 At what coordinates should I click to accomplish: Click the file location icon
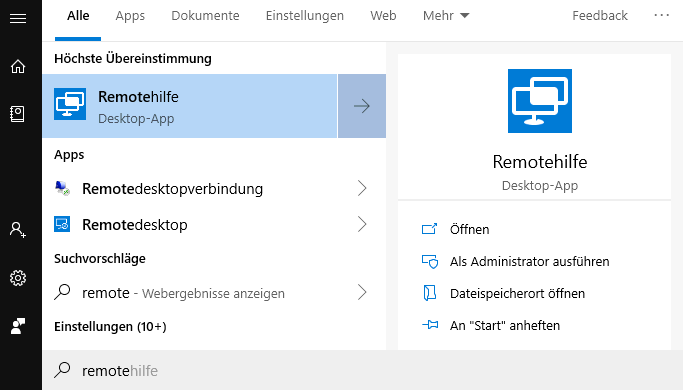429,293
